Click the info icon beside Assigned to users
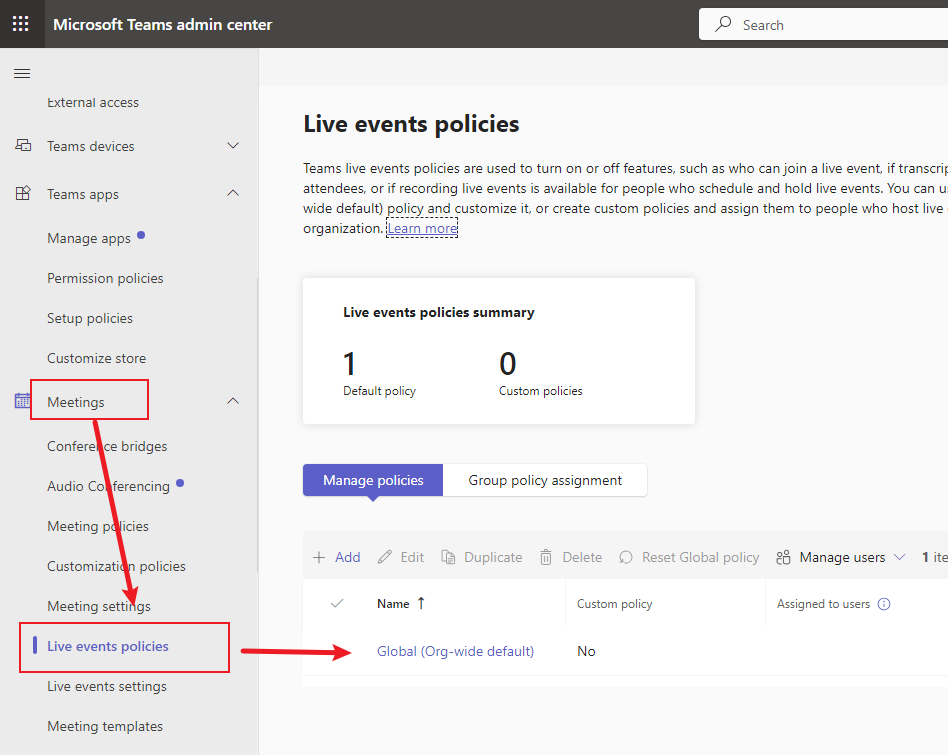The height and width of the screenshot is (755, 948). (884, 604)
